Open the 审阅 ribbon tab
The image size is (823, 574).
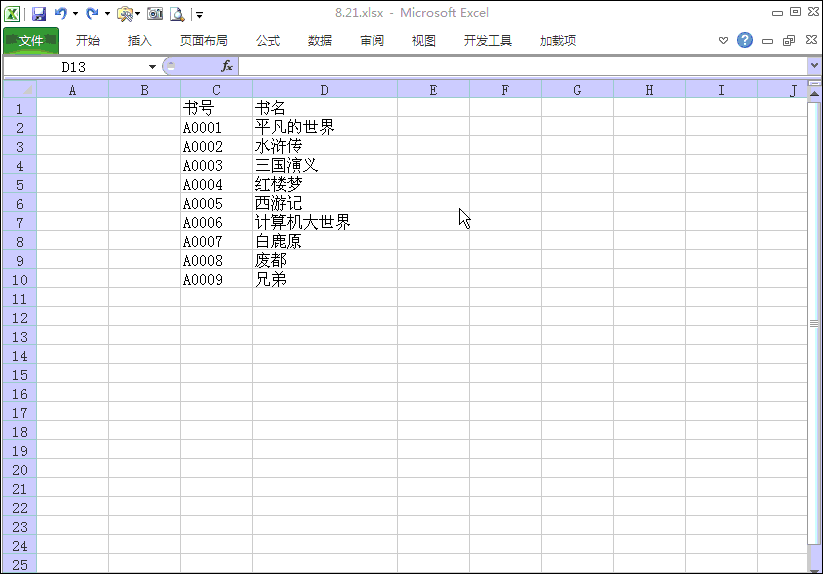[372, 40]
